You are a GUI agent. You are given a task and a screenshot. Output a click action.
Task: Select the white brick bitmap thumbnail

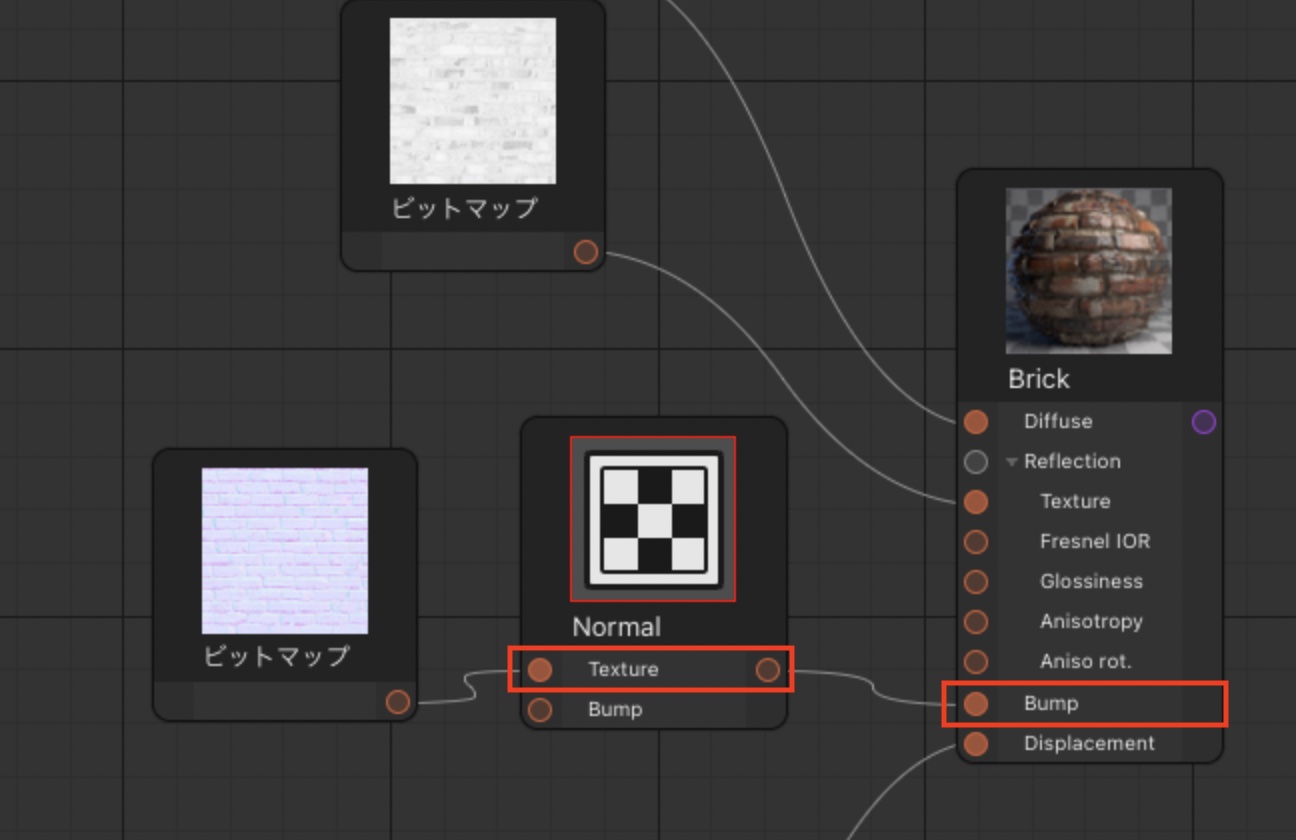[x=472, y=101]
